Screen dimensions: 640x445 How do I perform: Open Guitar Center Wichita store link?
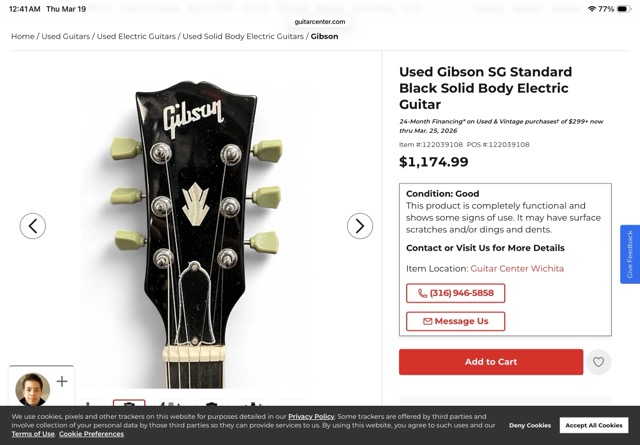[x=517, y=268]
